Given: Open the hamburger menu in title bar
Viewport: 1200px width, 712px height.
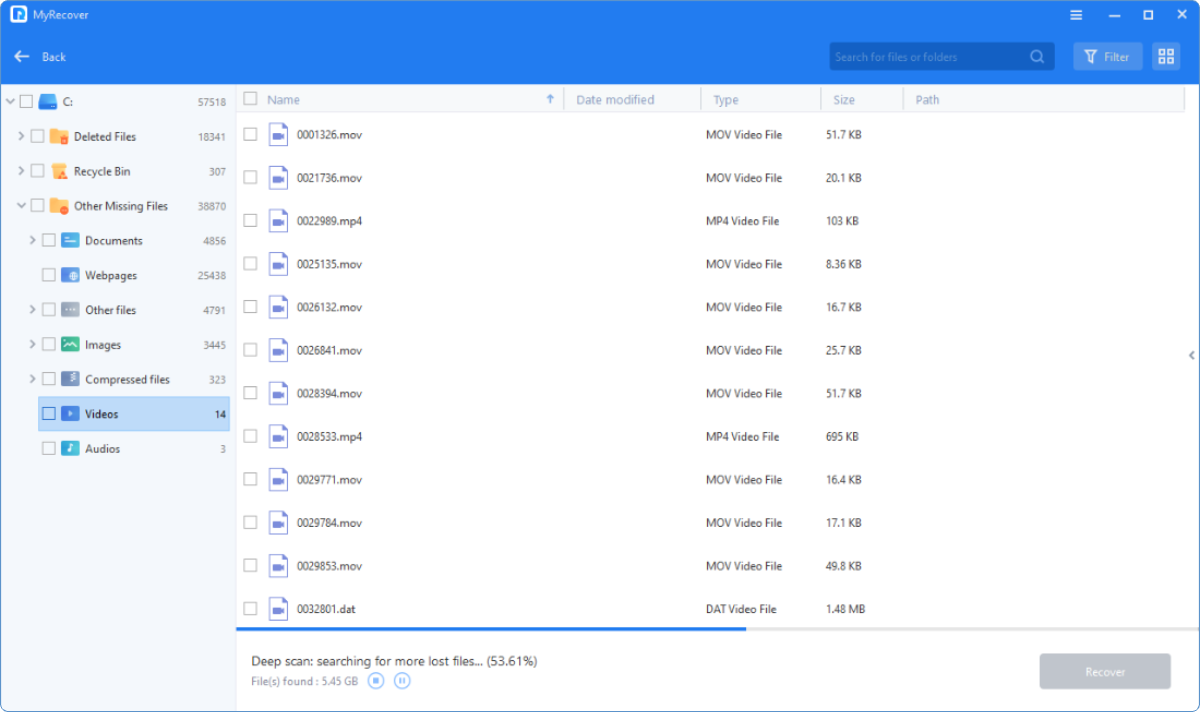Looking at the screenshot, I should click(1076, 15).
